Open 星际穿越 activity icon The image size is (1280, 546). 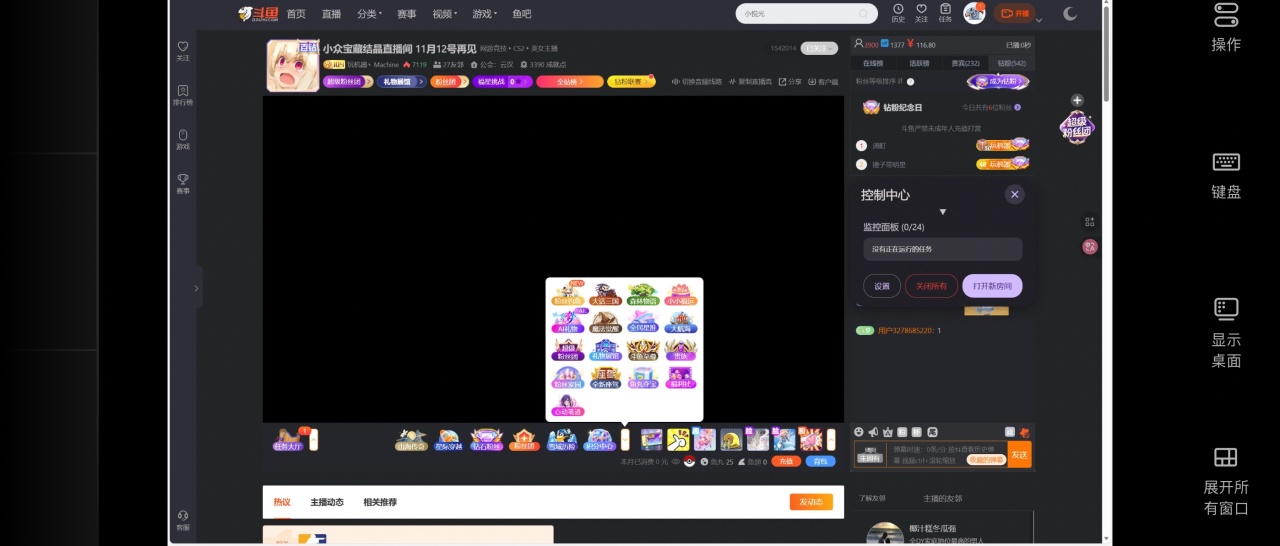448,439
